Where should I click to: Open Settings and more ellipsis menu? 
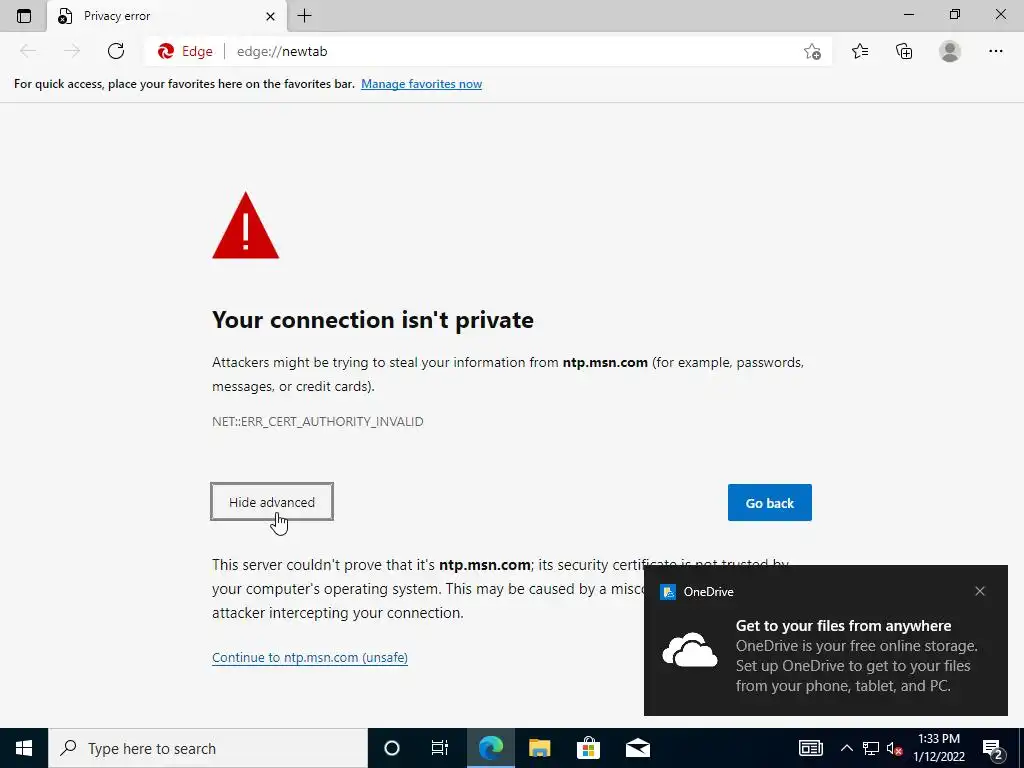tap(995, 51)
